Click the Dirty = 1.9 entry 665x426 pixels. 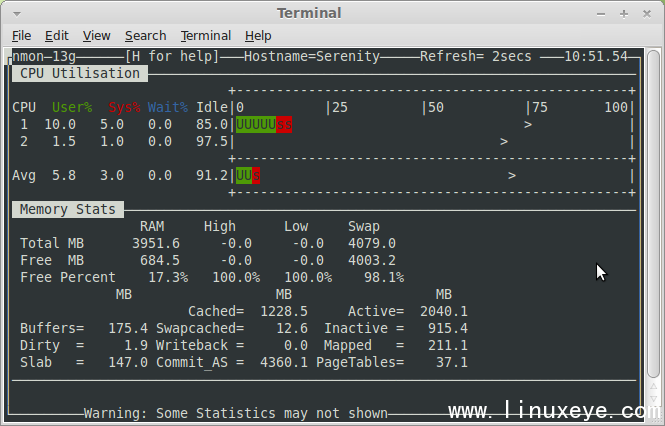(x=84, y=345)
